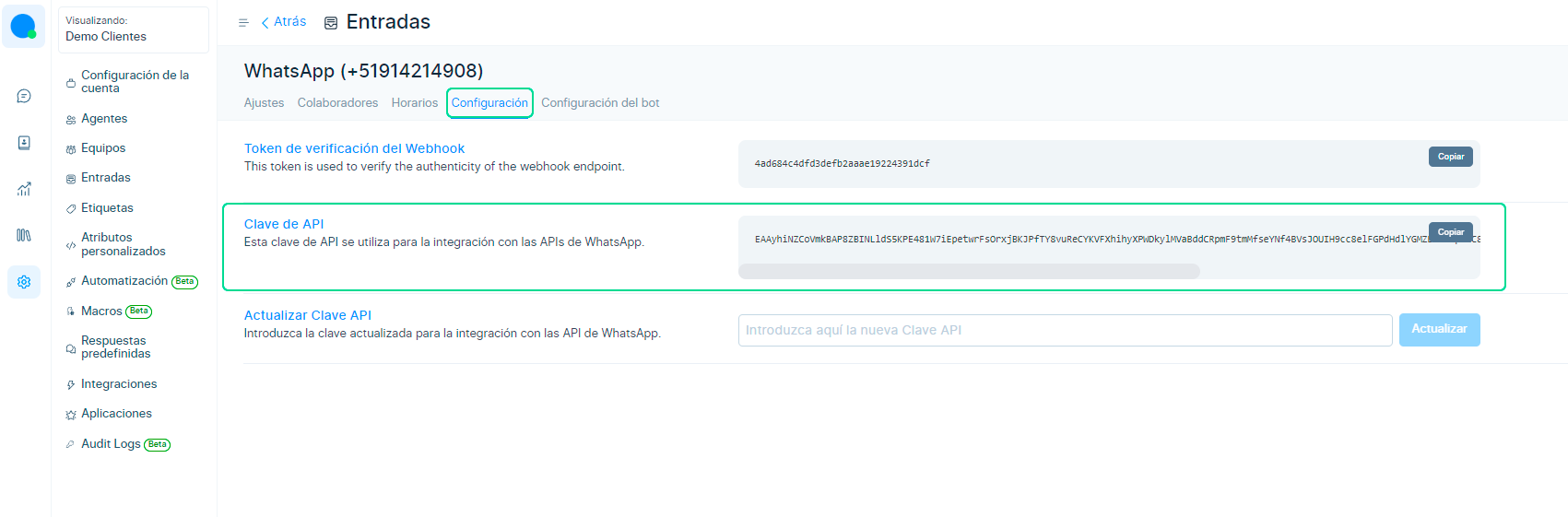The image size is (1568, 517).
Task: Open Agentes in the settings menu
Action: (x=104, y=119)
